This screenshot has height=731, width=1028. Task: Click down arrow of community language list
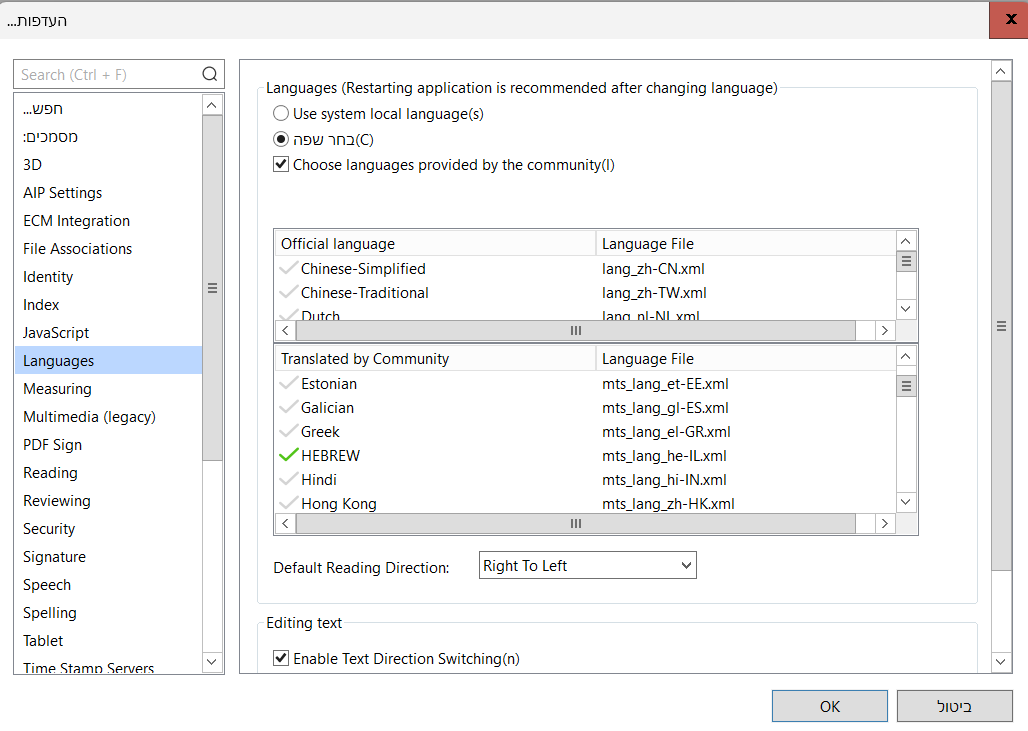coord(906,502)
